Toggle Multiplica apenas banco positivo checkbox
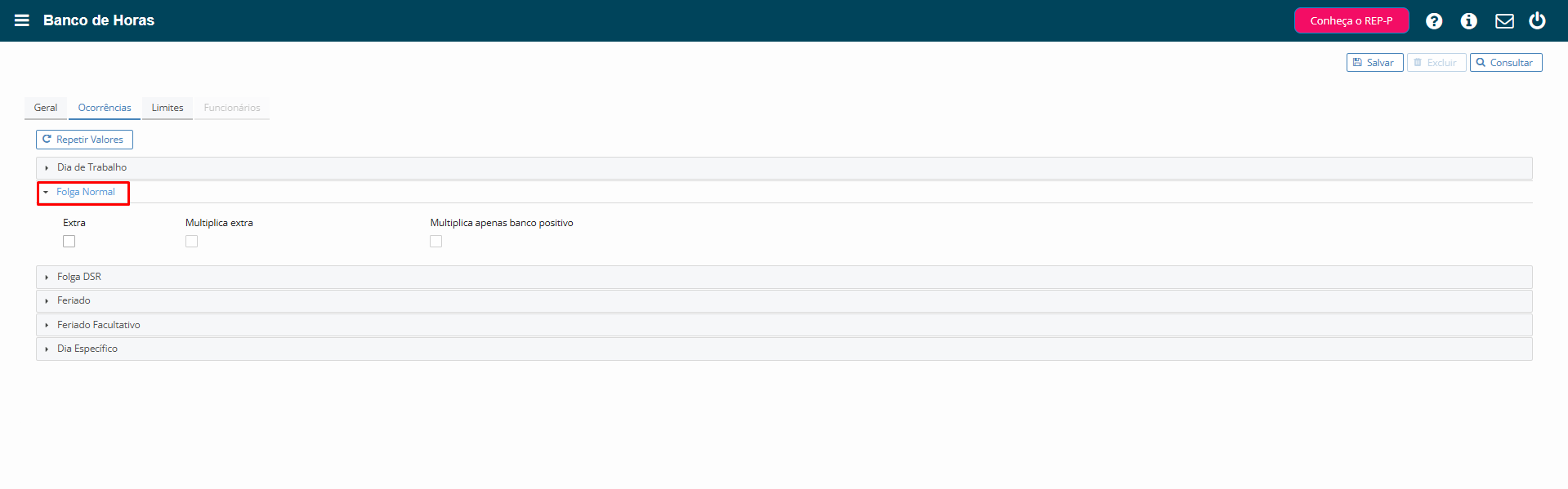 (x=436, y=242)
